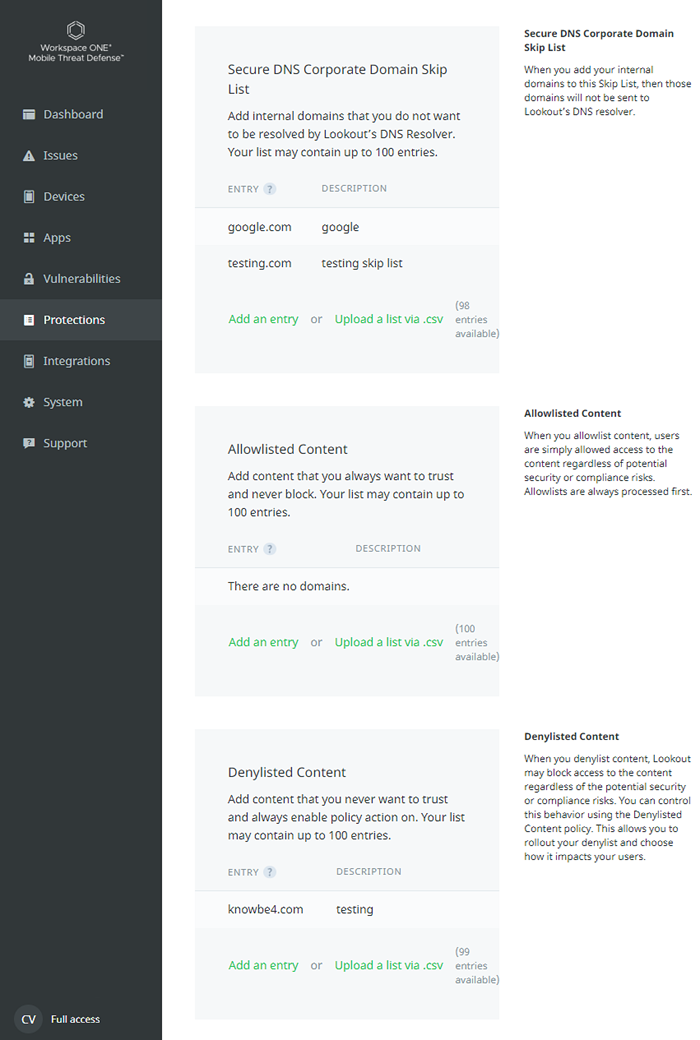Click the System gear icon

click(29, 402)
